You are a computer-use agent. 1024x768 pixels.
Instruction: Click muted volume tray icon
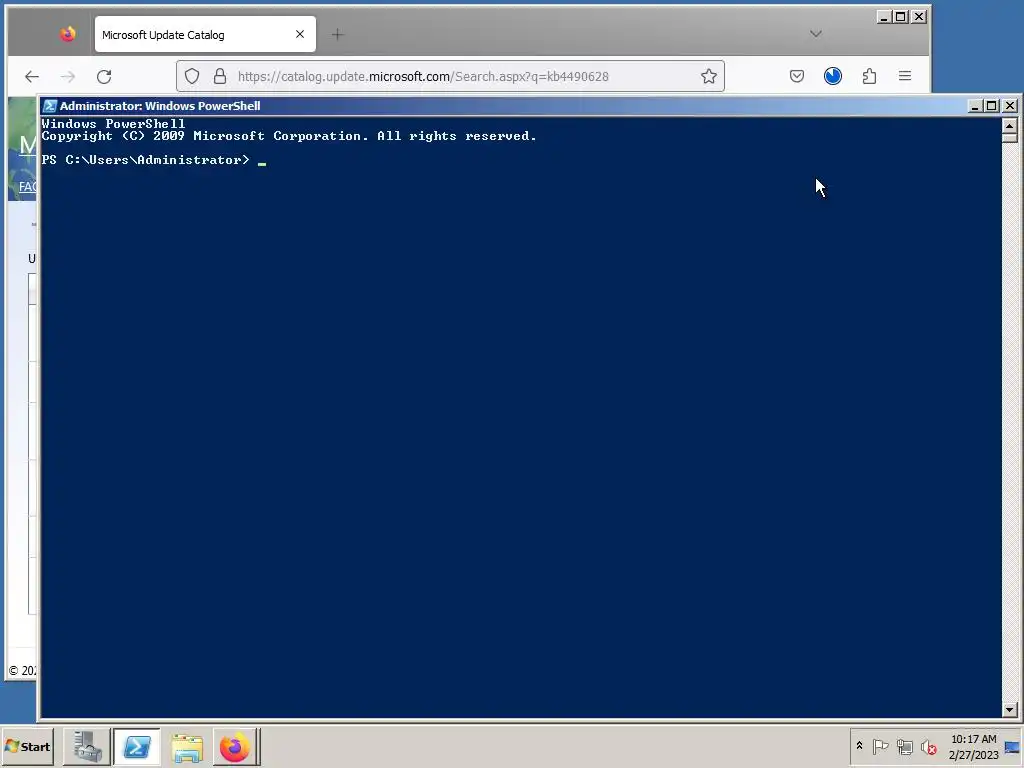[928, 746]
